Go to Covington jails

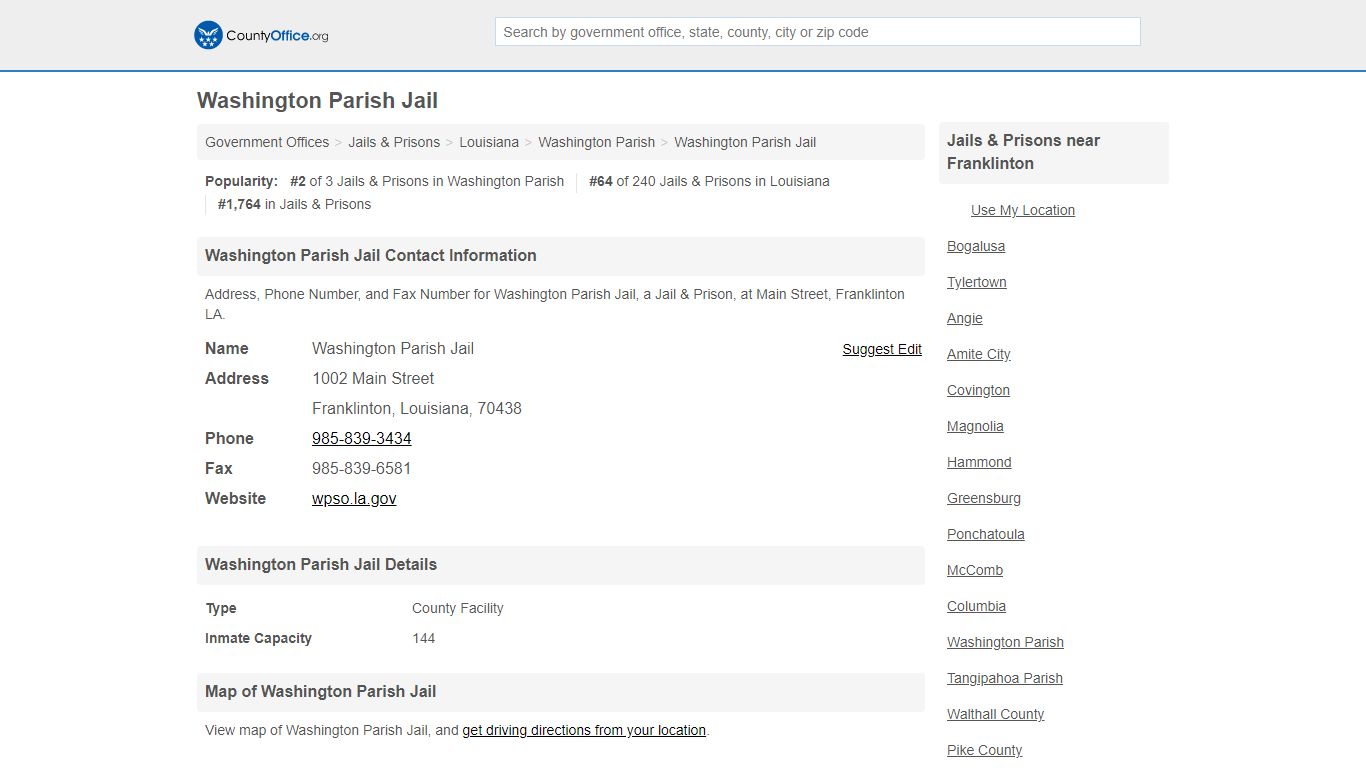point(978,390)
